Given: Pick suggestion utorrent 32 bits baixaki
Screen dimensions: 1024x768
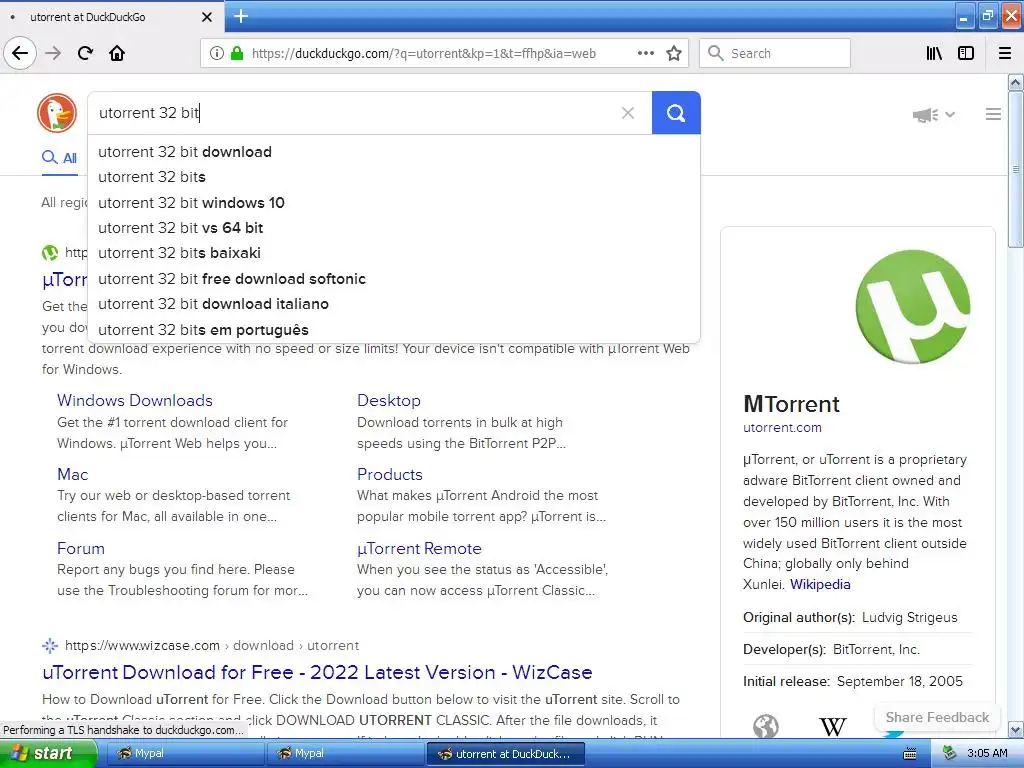Looking at the screenshot, I should point(394,253).
